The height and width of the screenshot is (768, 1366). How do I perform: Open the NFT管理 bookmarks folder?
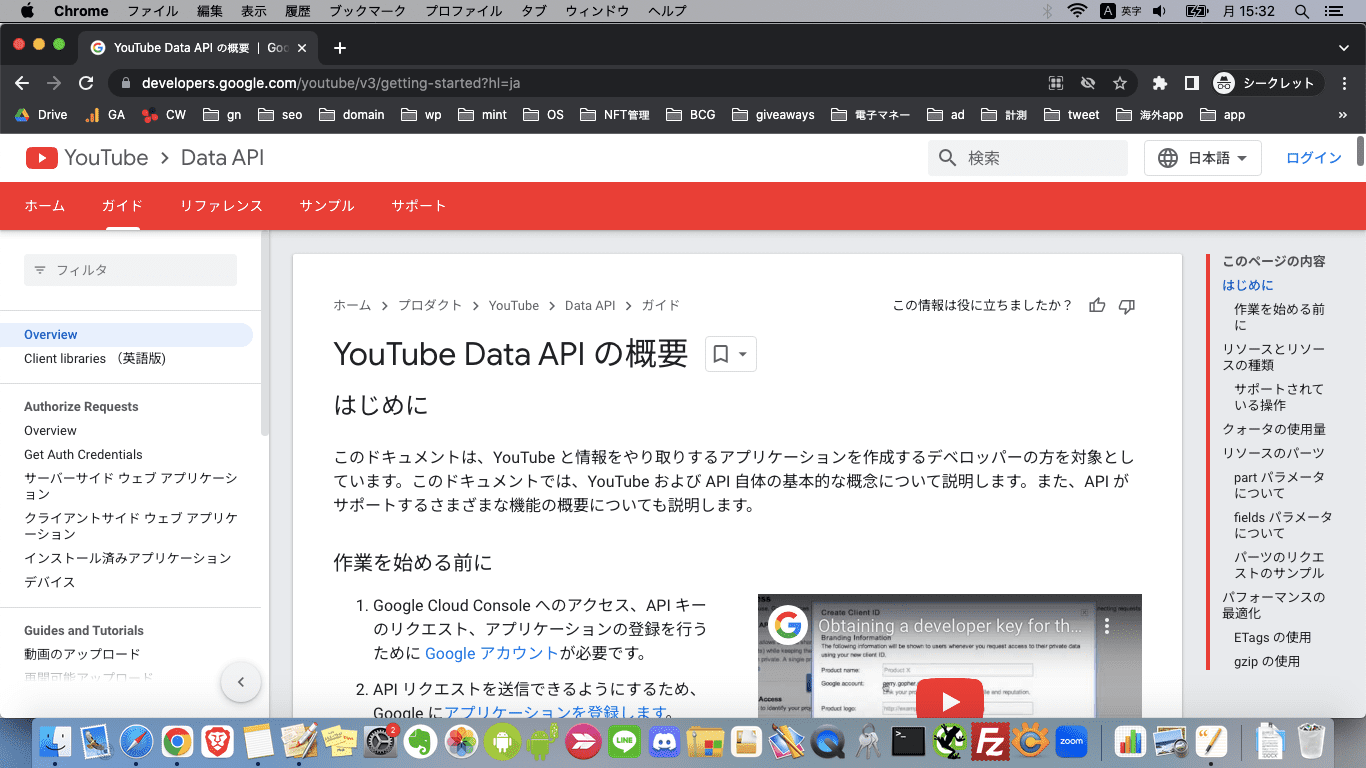coord(614,115)
